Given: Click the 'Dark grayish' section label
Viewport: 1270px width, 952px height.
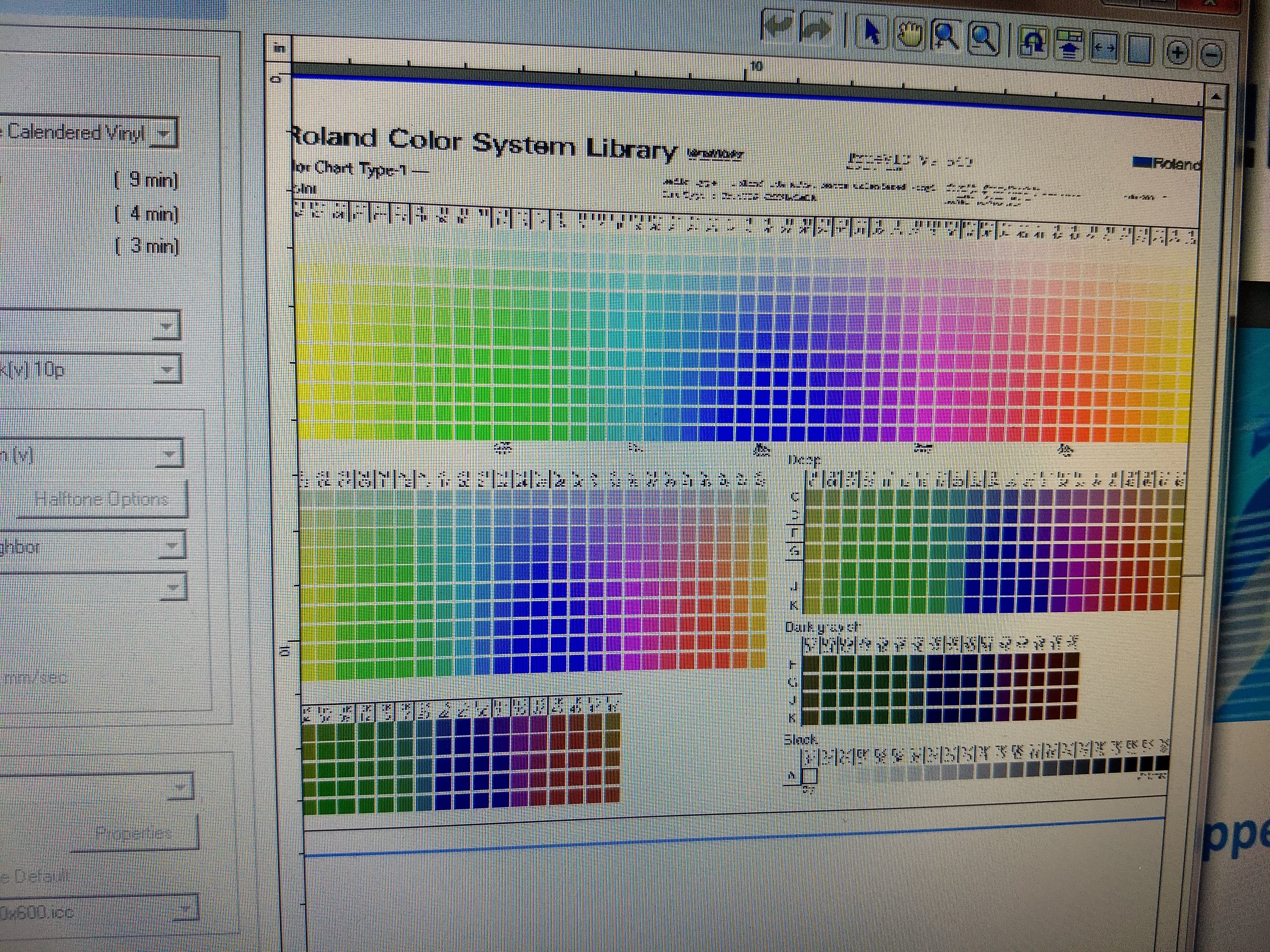Looking at the screenshot, I should click(x=822, y=628).
